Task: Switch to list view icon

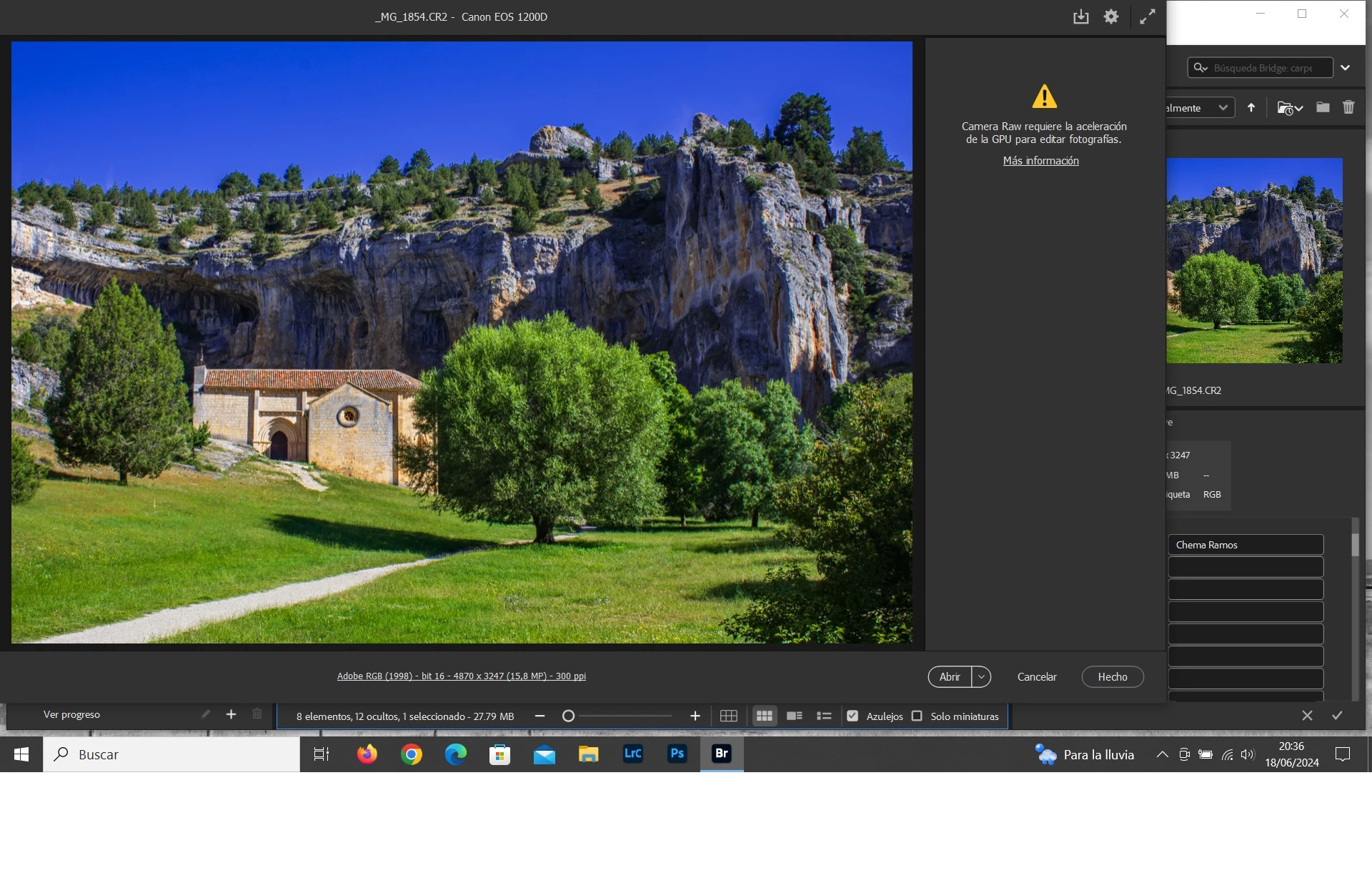Action: point(824,716)
